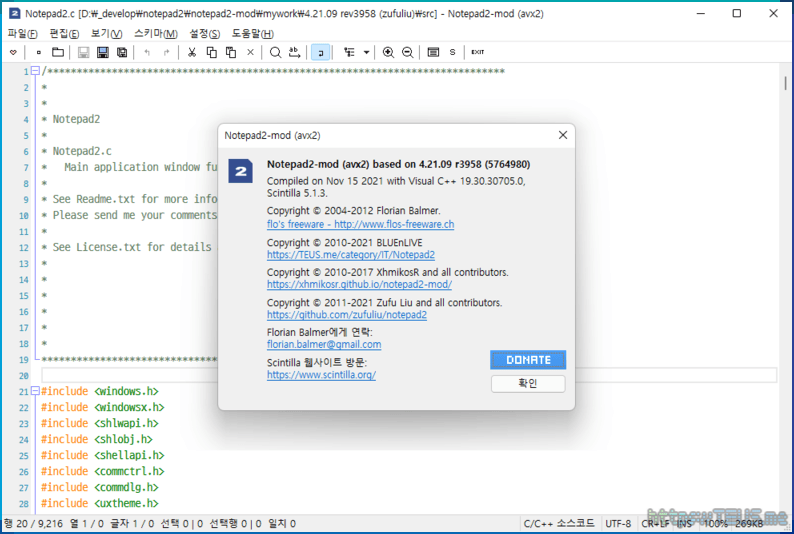
Task: Click the 열 1 / 0 column status
Action: pyautogui.click(x=87, y=523)
